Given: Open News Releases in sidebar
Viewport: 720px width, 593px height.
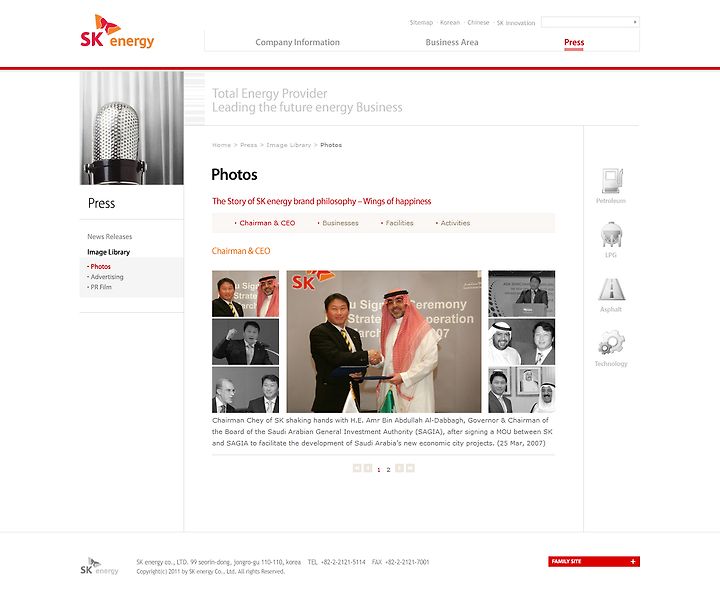Looking at the screenshot, I should coord(110,237).
